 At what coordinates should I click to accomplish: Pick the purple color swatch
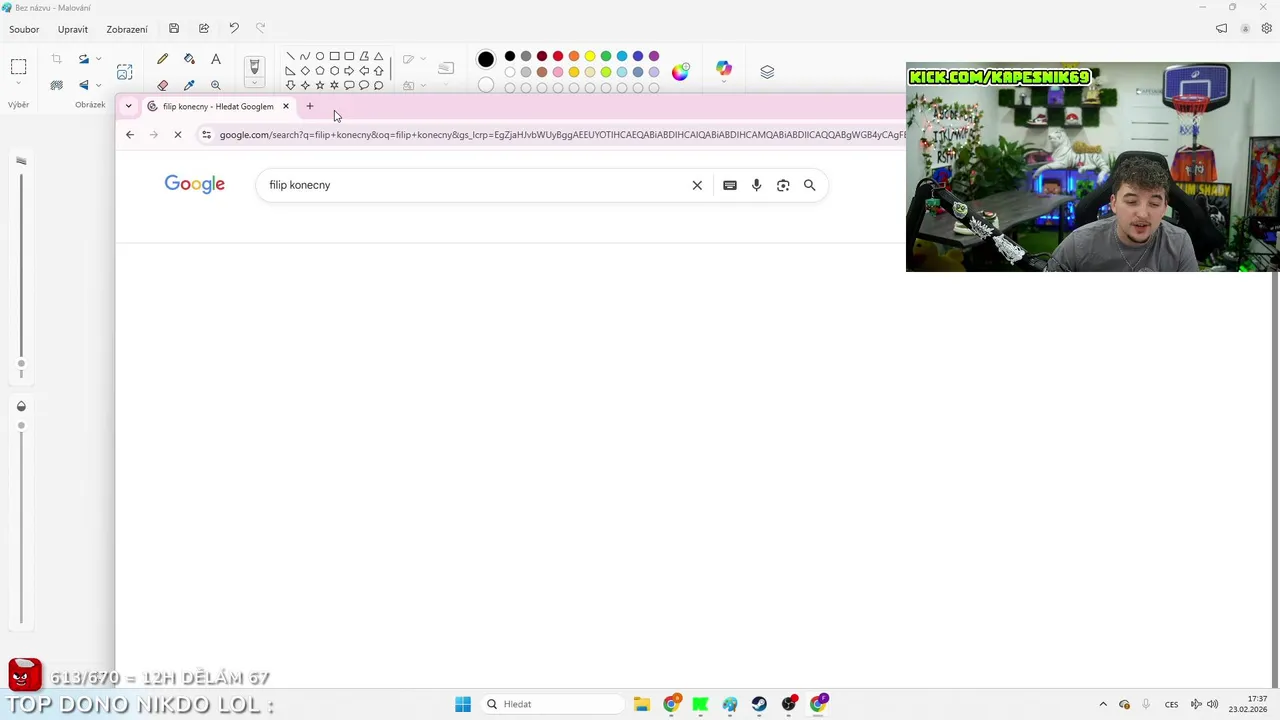click(654, 56)
